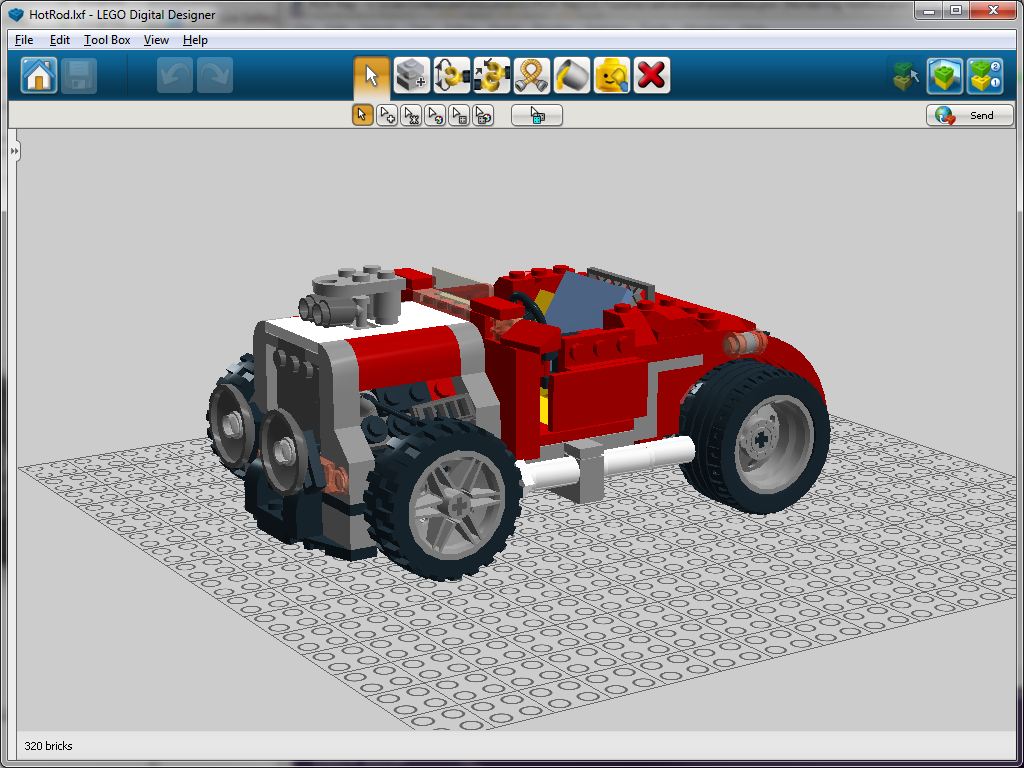Open the Tool Box menu
The width and height of the screenshot is (1024, 768).
106,40
